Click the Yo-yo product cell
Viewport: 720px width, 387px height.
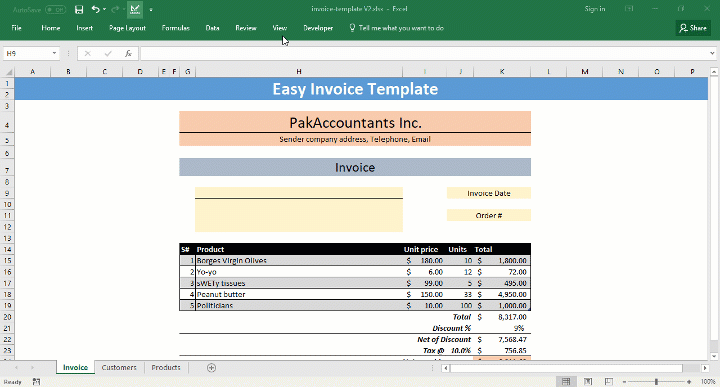click(299, 272)
